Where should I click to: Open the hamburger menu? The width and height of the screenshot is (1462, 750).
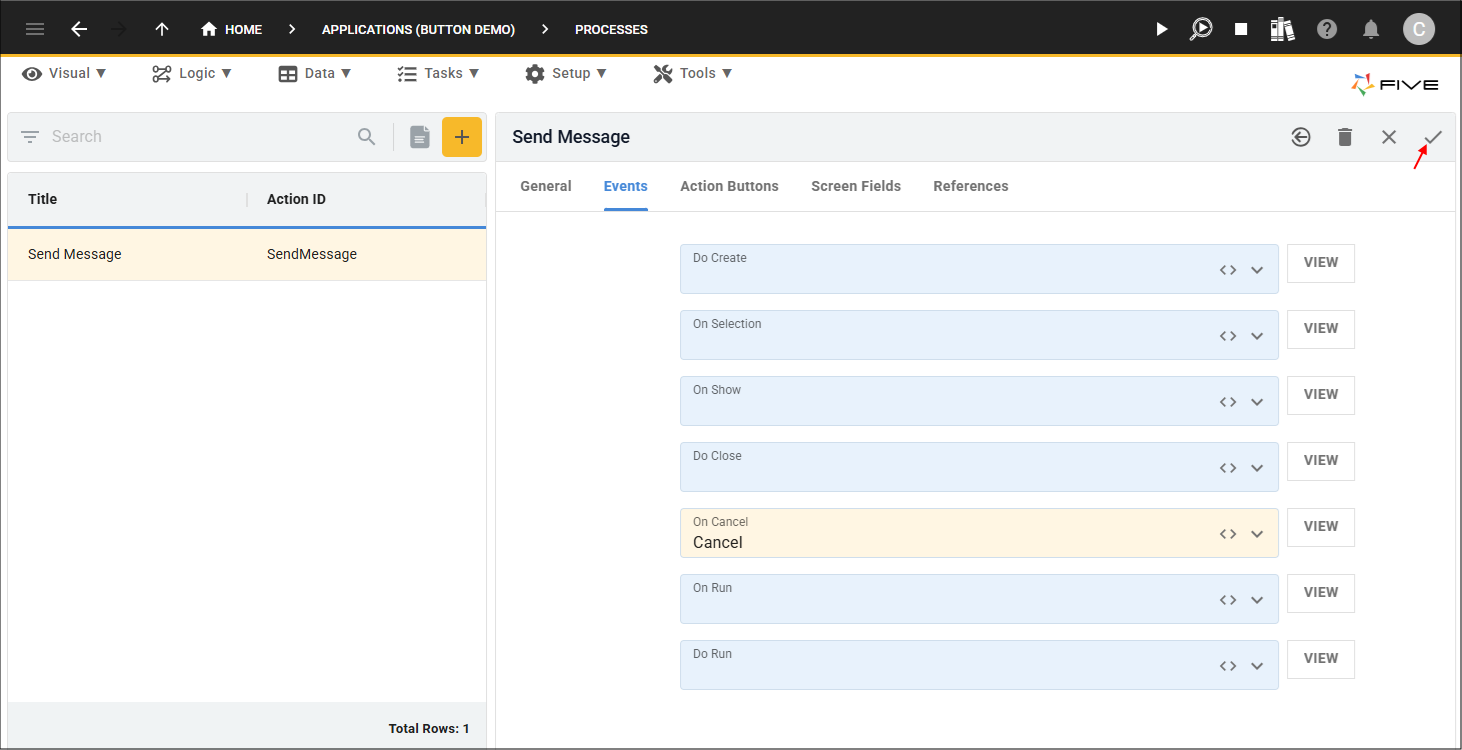[35, 29]
